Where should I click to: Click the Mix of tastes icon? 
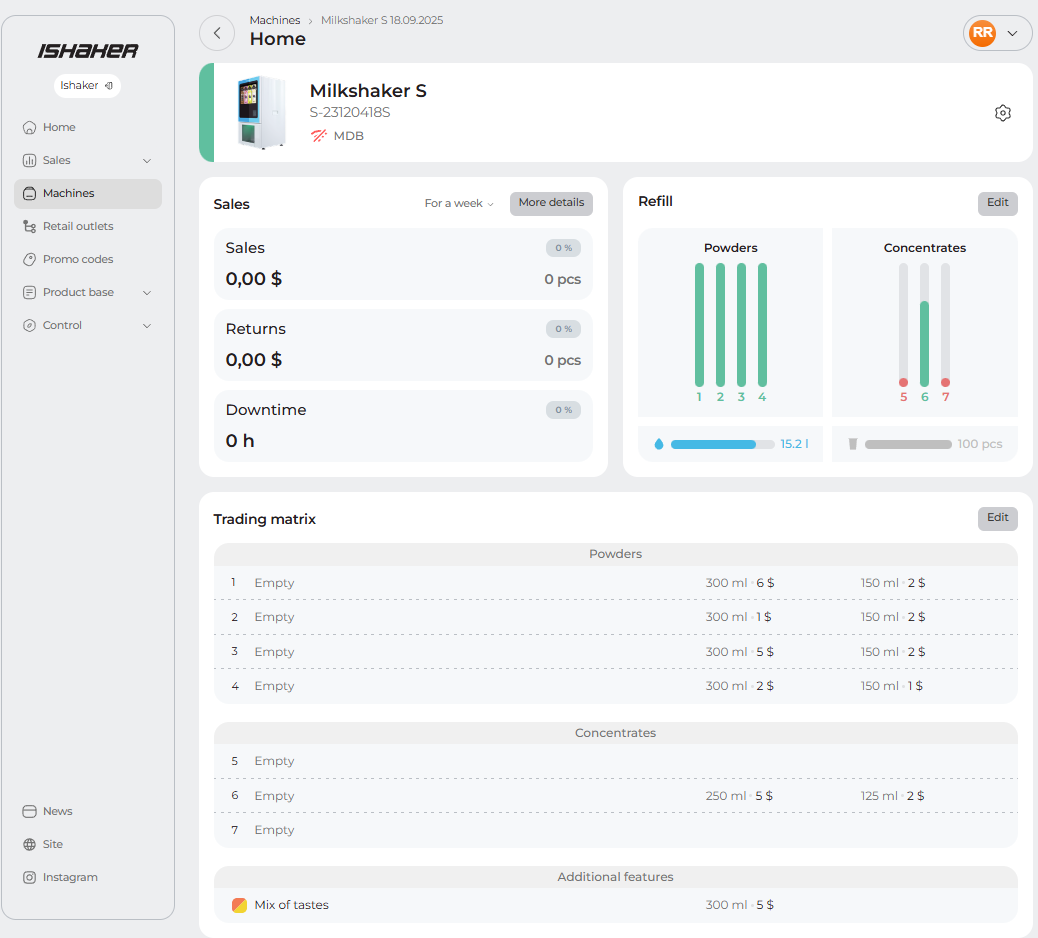tap(239, 905)
